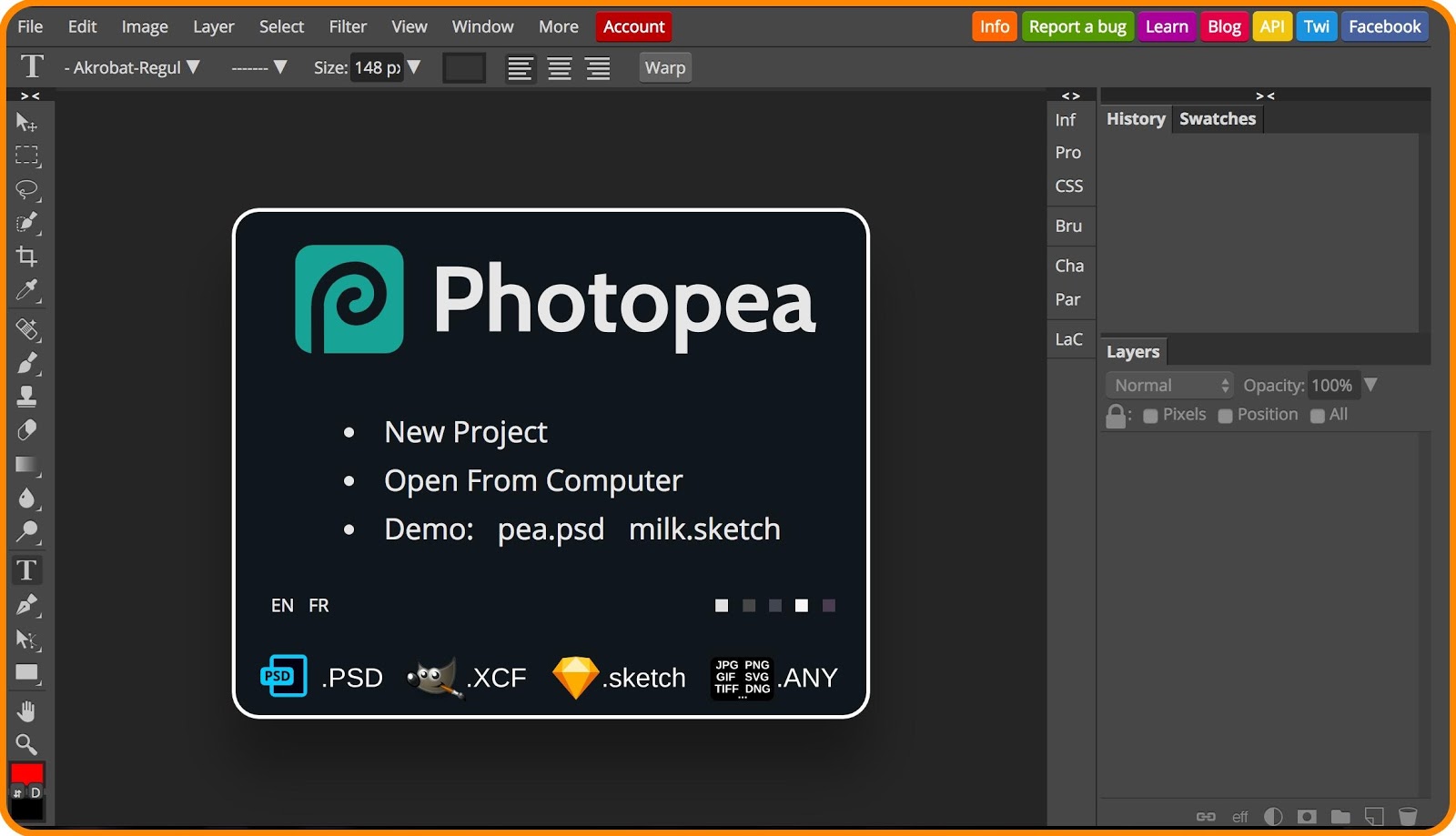Open the pea.psd demo file
Screen dimensions: 1456x836
[551, 529]
